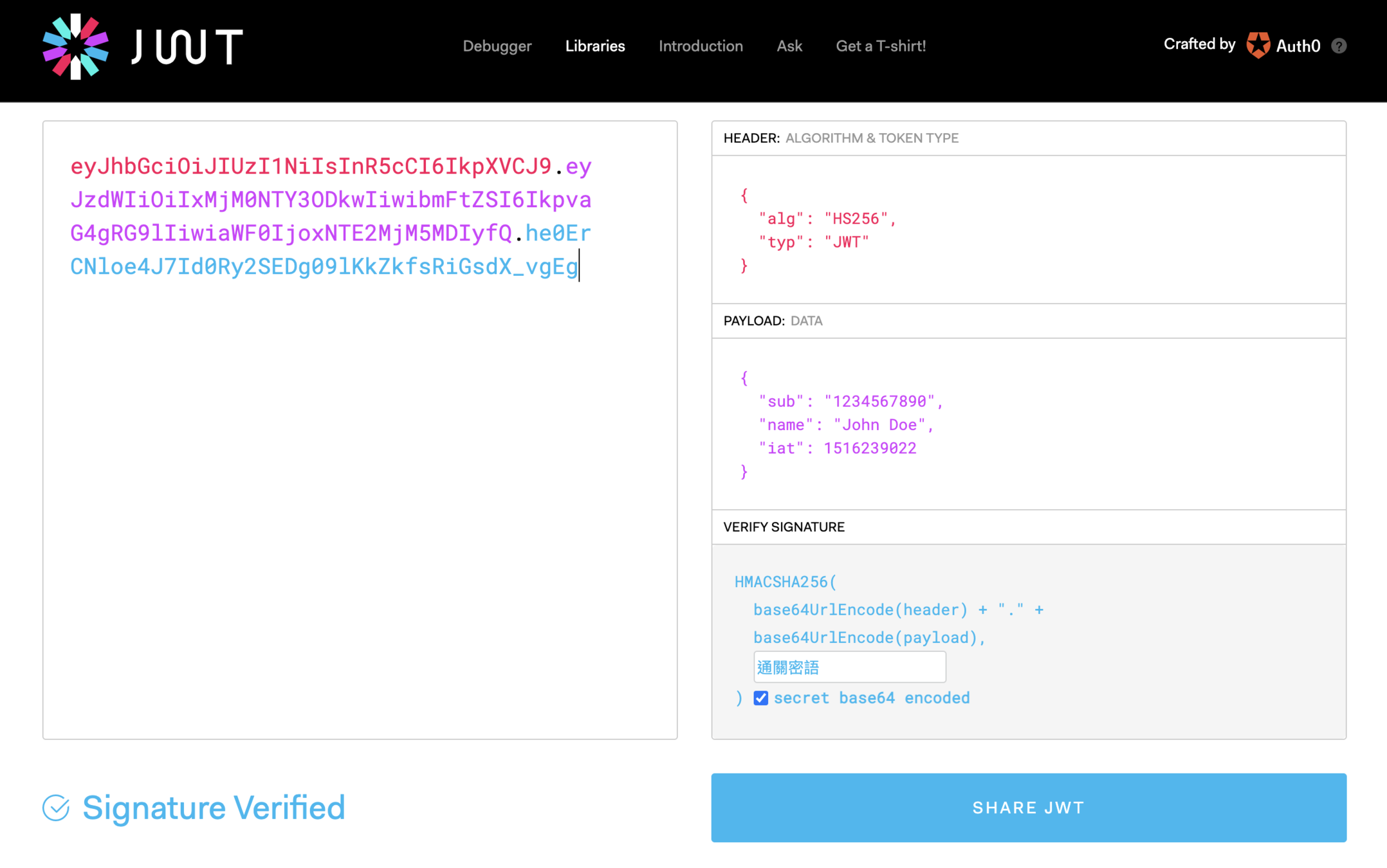The image size is (1387, 868).
Task: Go to the Introduction page
Action: point(700,46)
